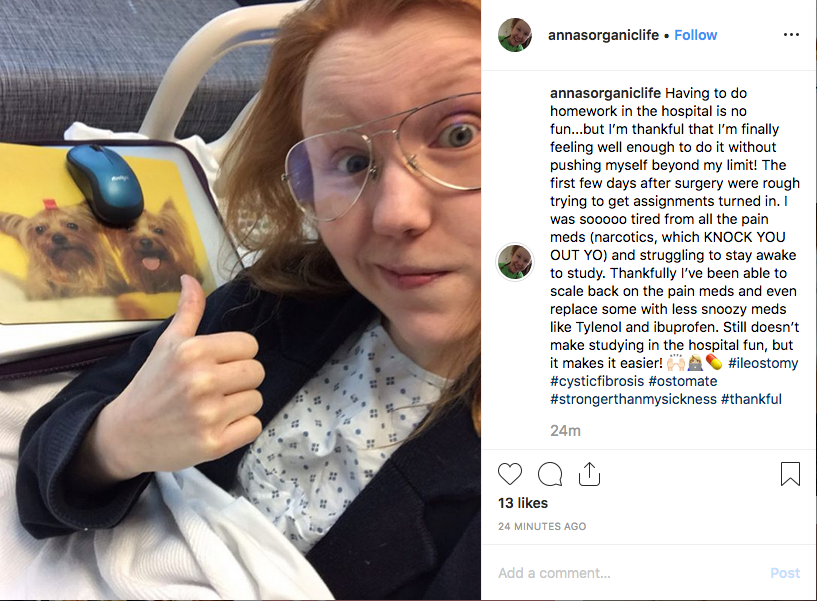Open the #ileostomy hashtag
Image resolution: width=817 pixels, height=601 pixels.
763,363
